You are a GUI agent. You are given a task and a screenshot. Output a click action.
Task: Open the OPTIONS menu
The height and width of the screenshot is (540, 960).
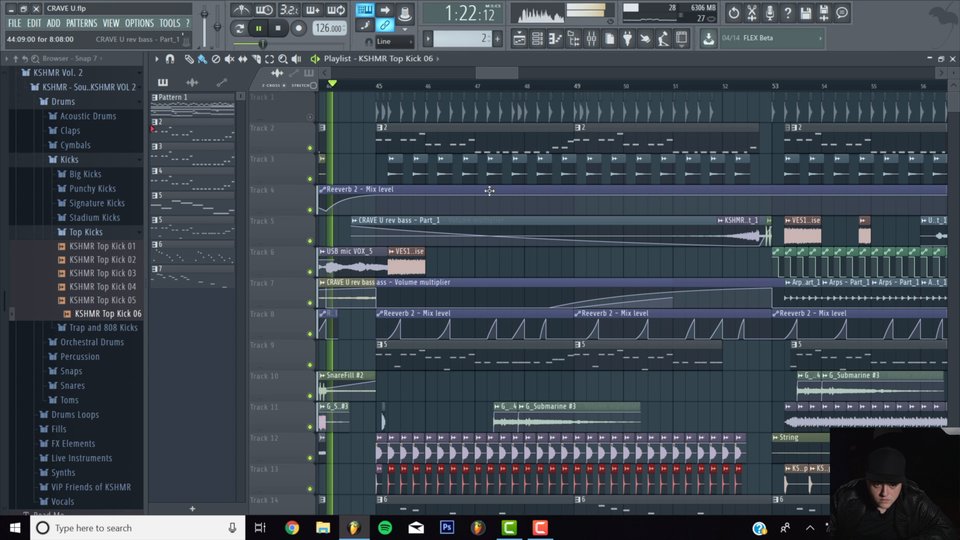click(x=140, y=23)
